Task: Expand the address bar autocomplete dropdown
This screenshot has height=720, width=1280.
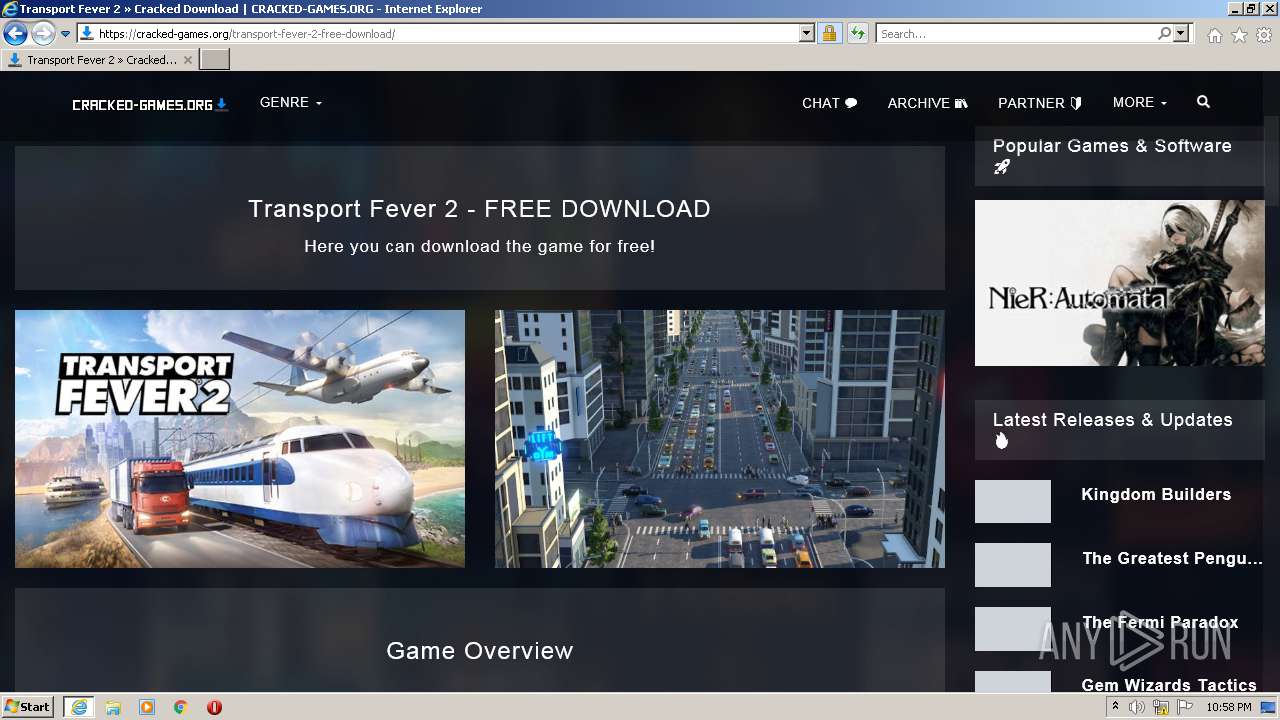Action: pyautogui.click(x=807, y=34)
